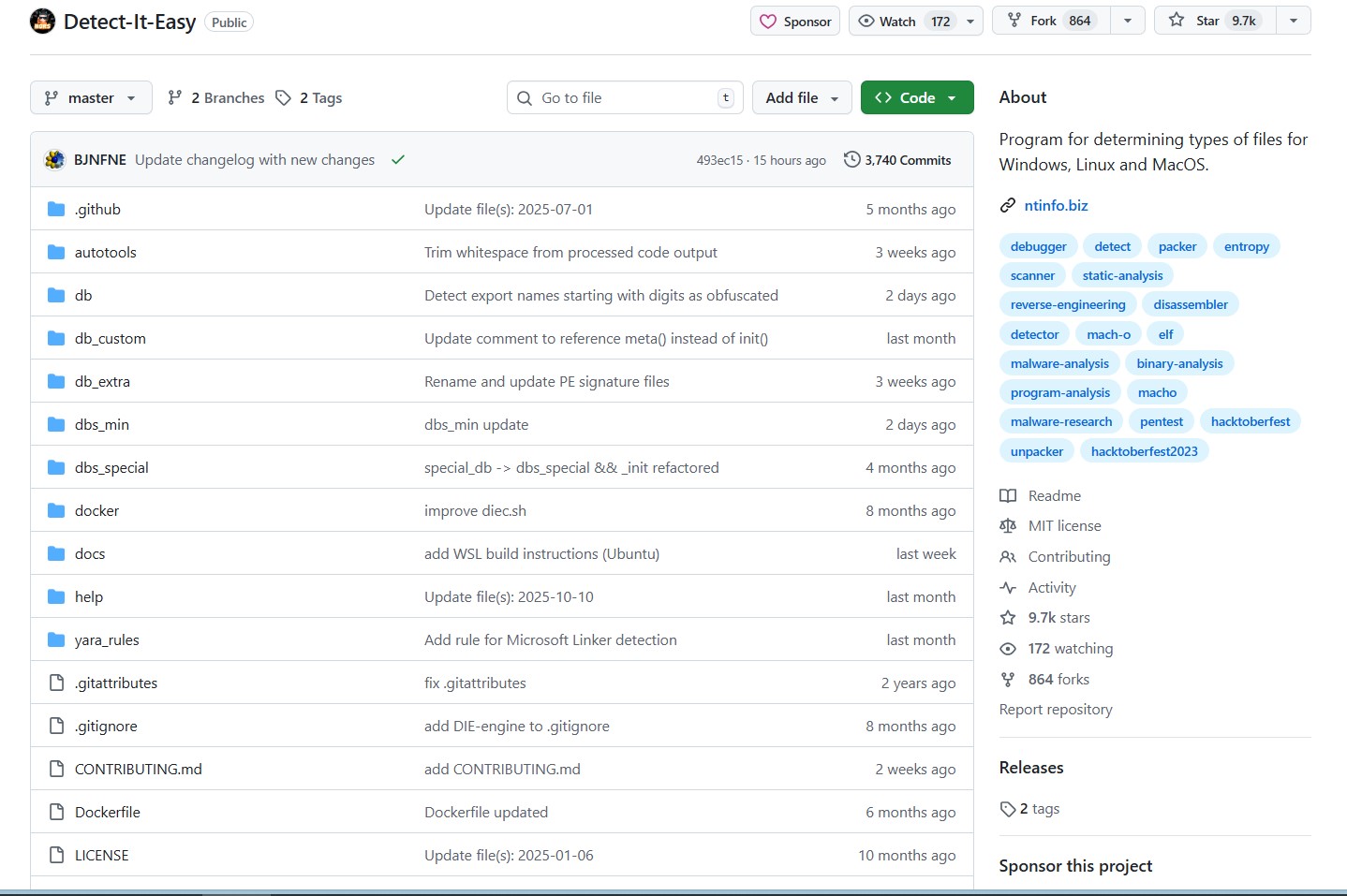Open the MIT license link

[1064, 526]
